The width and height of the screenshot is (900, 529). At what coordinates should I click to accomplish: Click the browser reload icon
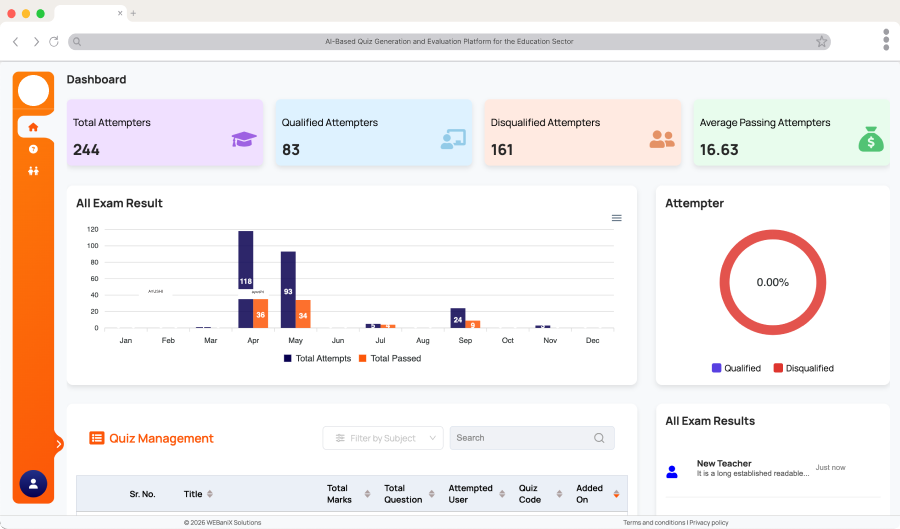tap(54, 42)
